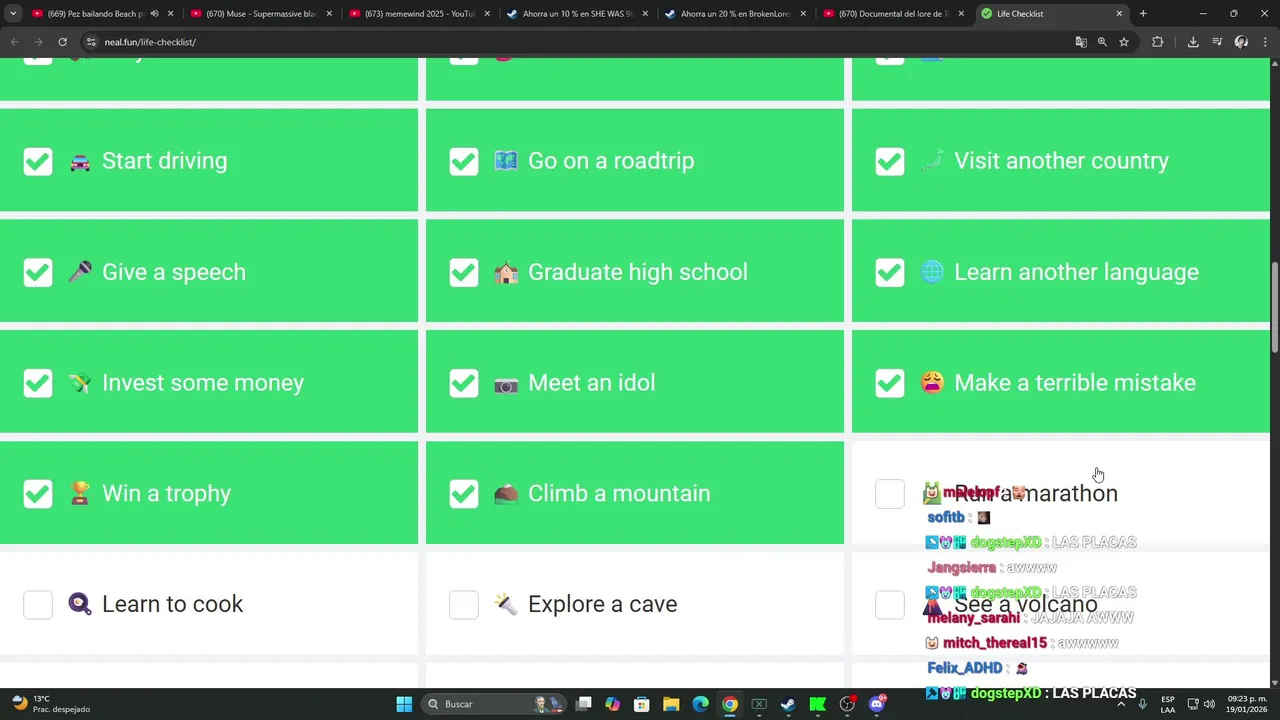Bookmark this page with star icon
The width and height of the screenshot is (1280, 720).
[x=1124, y=42]
